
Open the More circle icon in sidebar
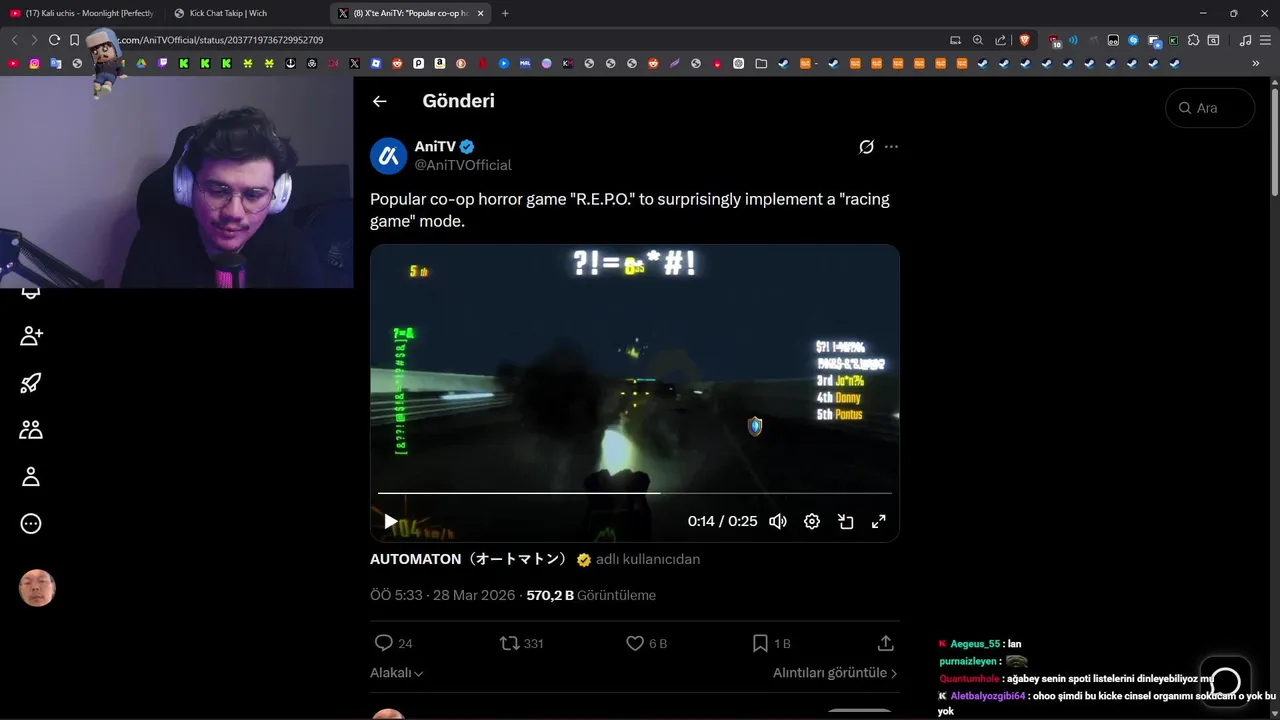tap(31, 524)
